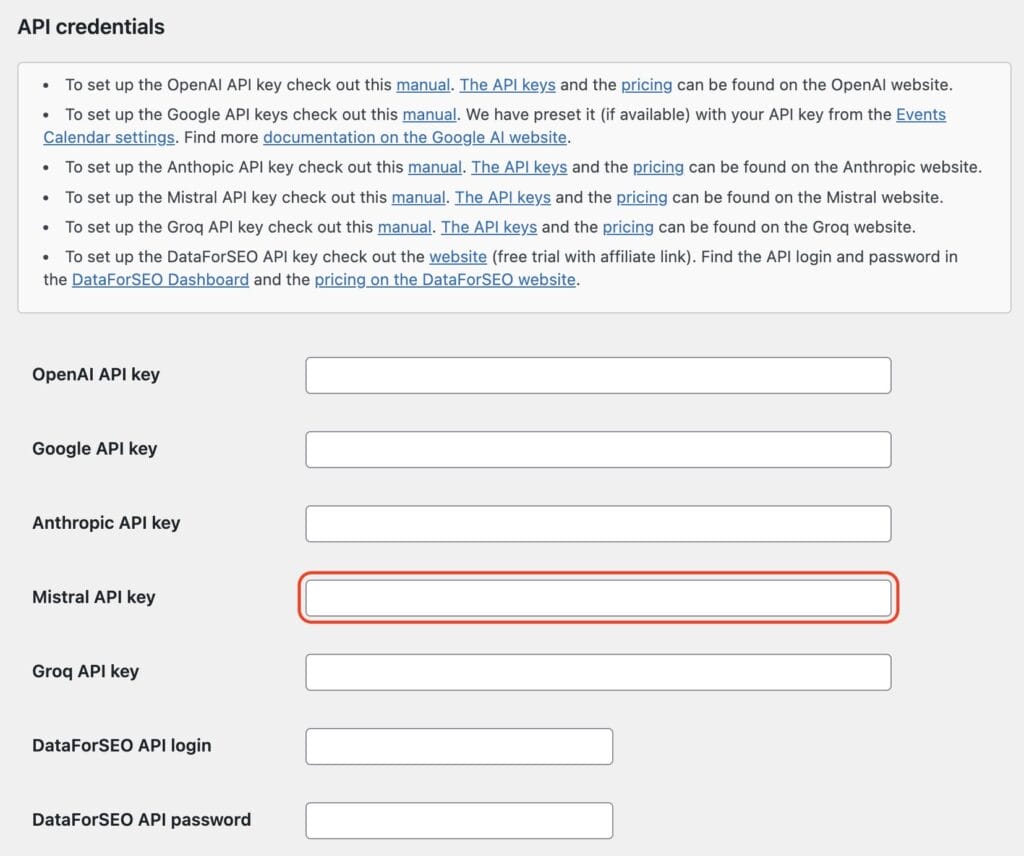Screen dimensions: 1024x856
Task: Open the DataForSEO website link
Action: click(x=458, y=257)
